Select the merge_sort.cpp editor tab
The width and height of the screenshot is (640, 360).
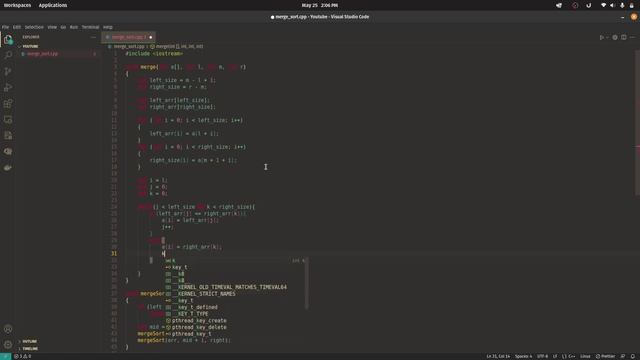(129, 37)
